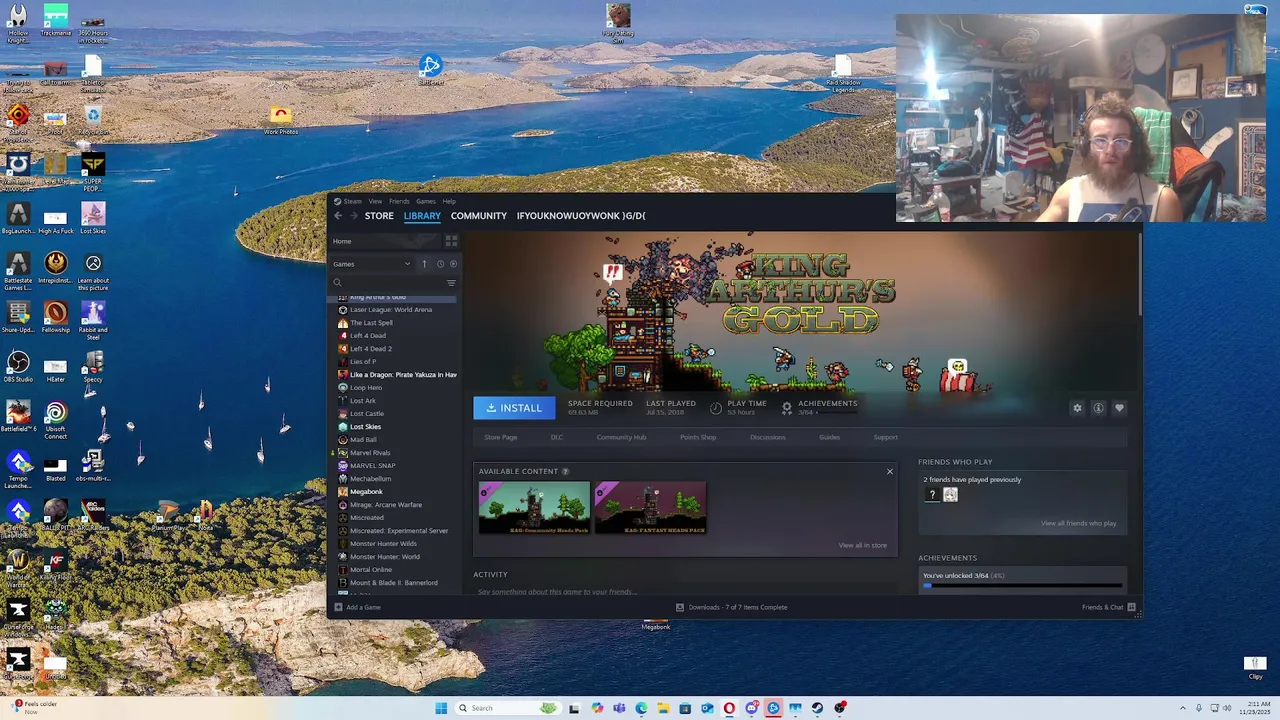Open game settings gear icon
The height and width of the screenshot is (720, 1280).
click(1077, 408)
